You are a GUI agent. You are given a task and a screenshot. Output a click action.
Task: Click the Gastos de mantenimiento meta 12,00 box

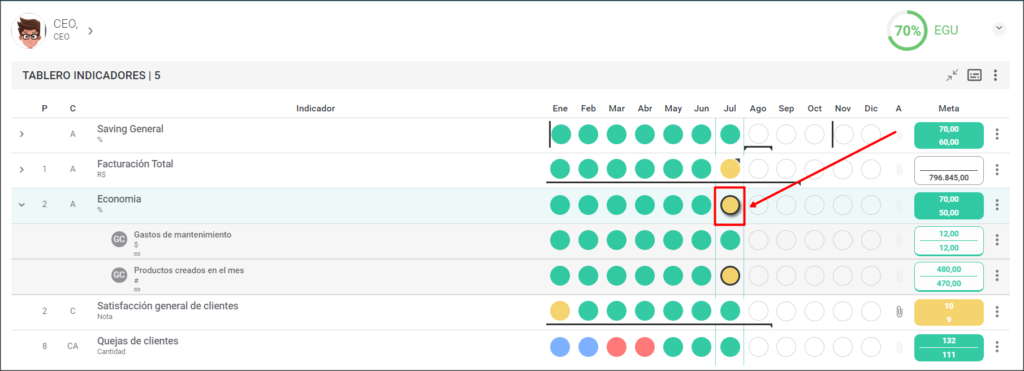tap(949, 241)
